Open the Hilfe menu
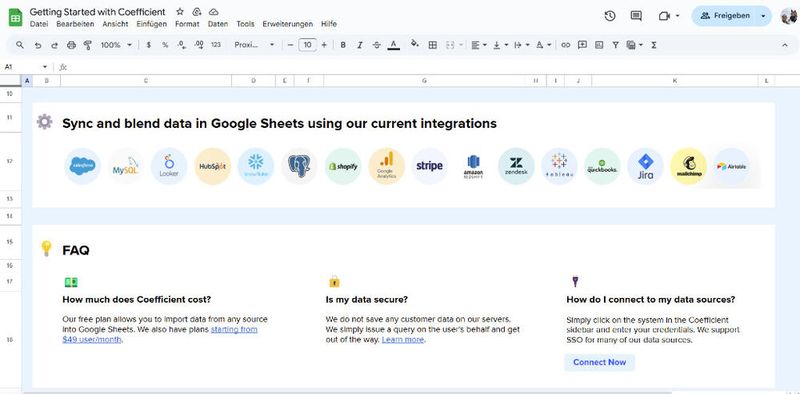Screen dimensions: 800x394 click(x=329, y=24)
